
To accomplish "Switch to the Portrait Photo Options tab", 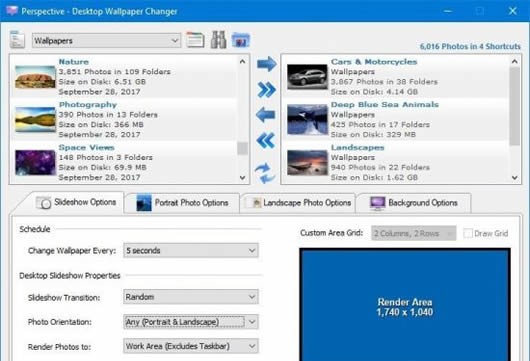I will (x=182, y=203).
